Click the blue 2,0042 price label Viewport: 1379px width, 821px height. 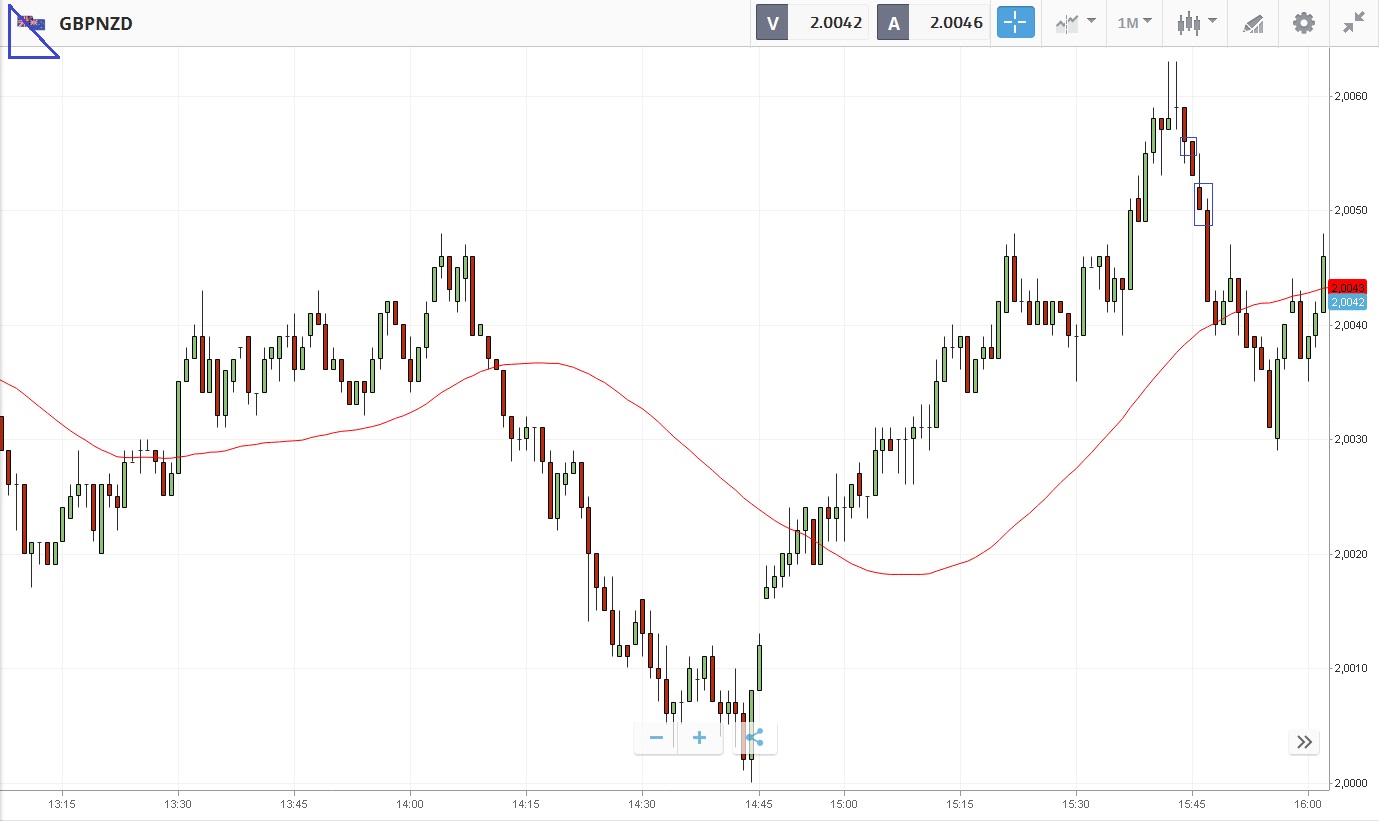click(1348, 302)
